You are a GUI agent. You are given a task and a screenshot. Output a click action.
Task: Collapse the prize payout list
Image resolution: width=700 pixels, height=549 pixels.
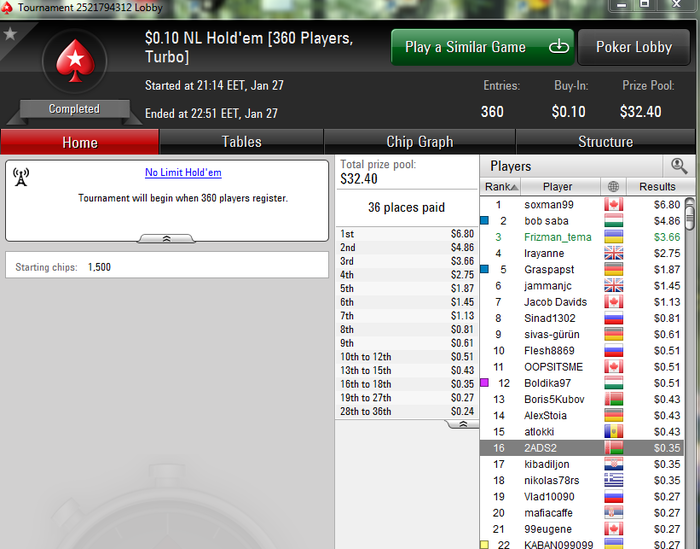point(463,424)
